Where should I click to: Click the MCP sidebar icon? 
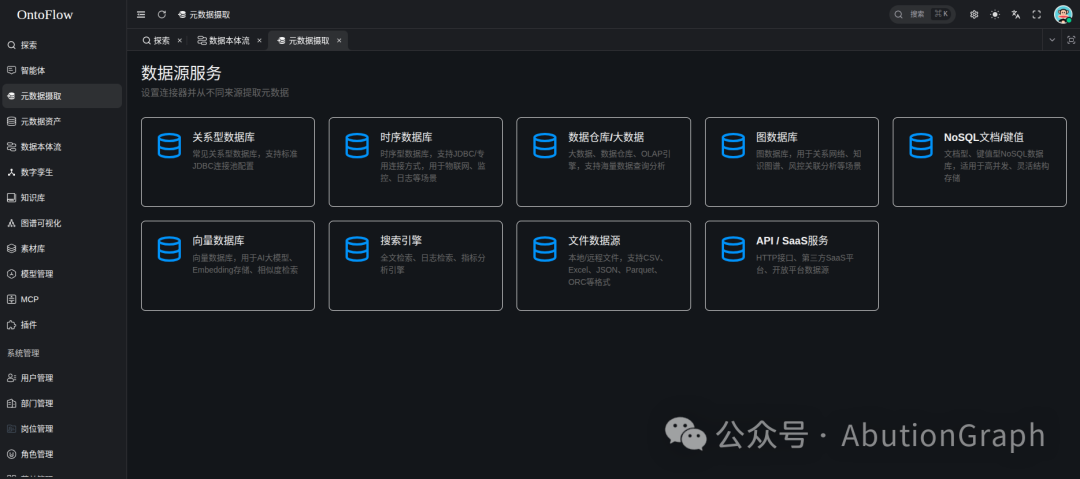(11, 300)
